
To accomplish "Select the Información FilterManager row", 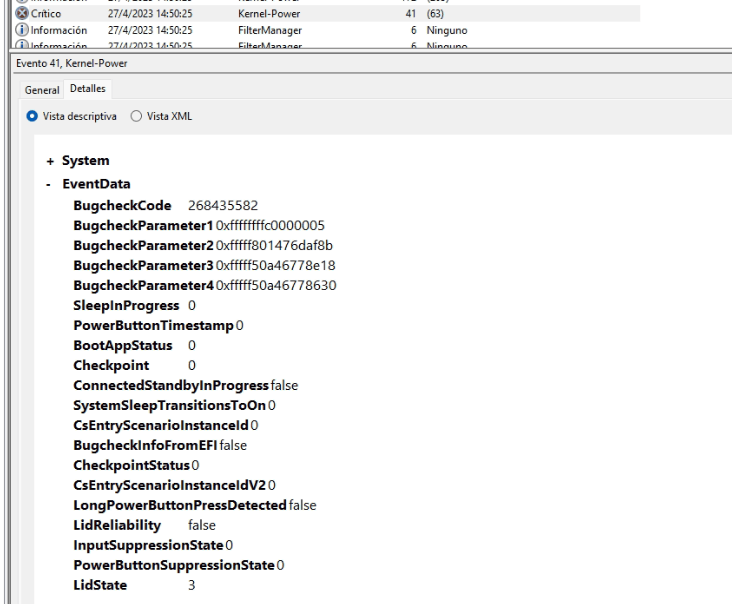I will (x=327, y=30).
